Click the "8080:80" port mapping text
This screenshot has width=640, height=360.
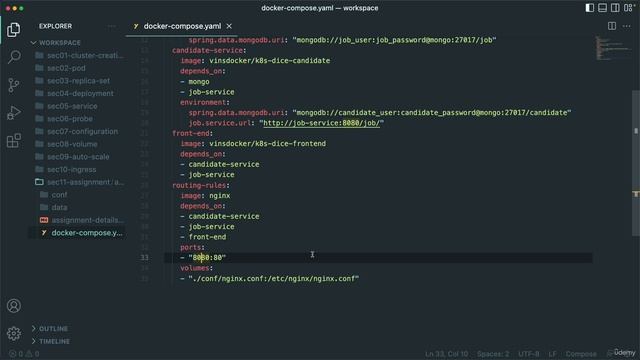[x=207, y=258]
